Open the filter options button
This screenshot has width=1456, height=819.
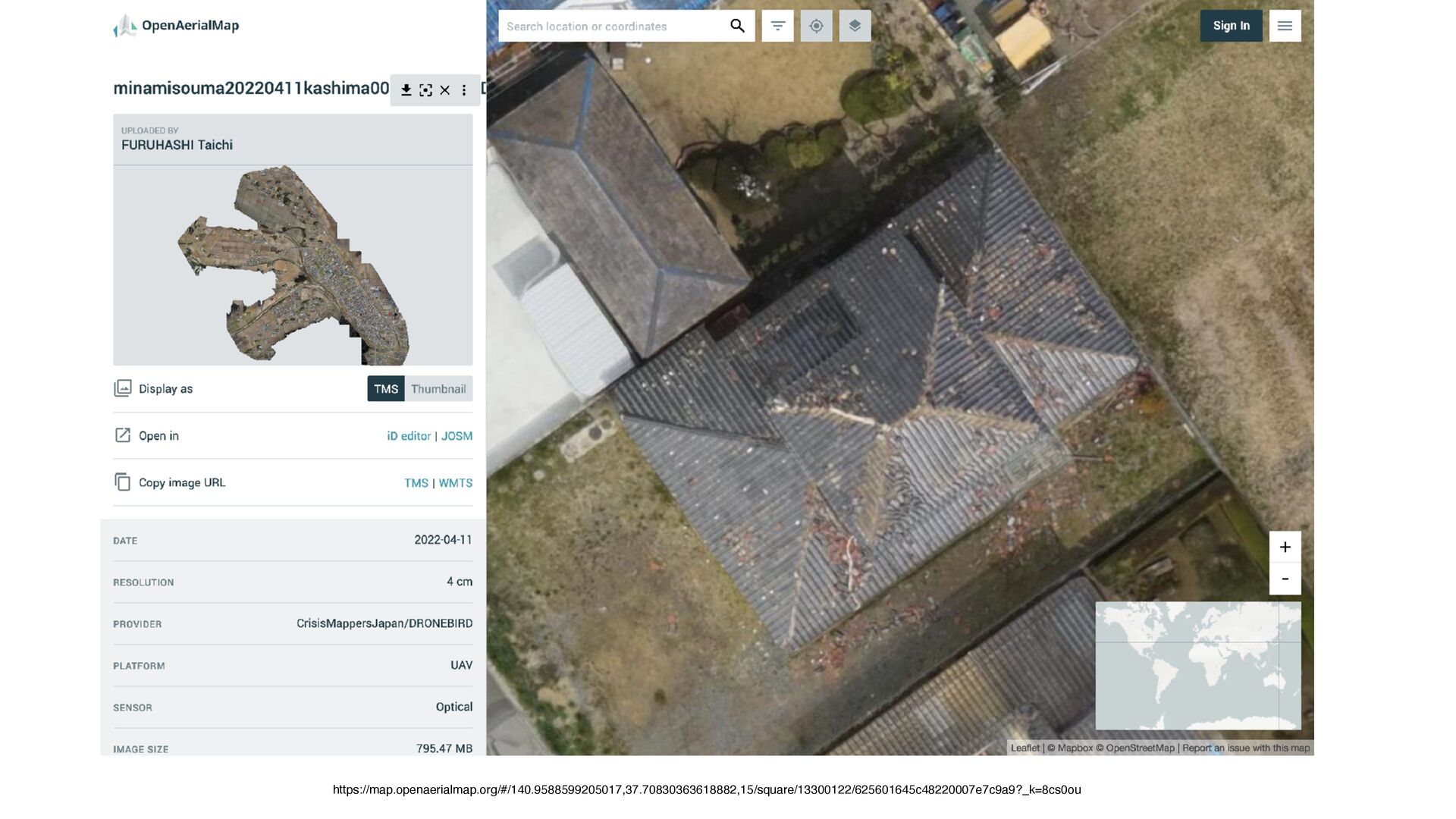[777, 26]
